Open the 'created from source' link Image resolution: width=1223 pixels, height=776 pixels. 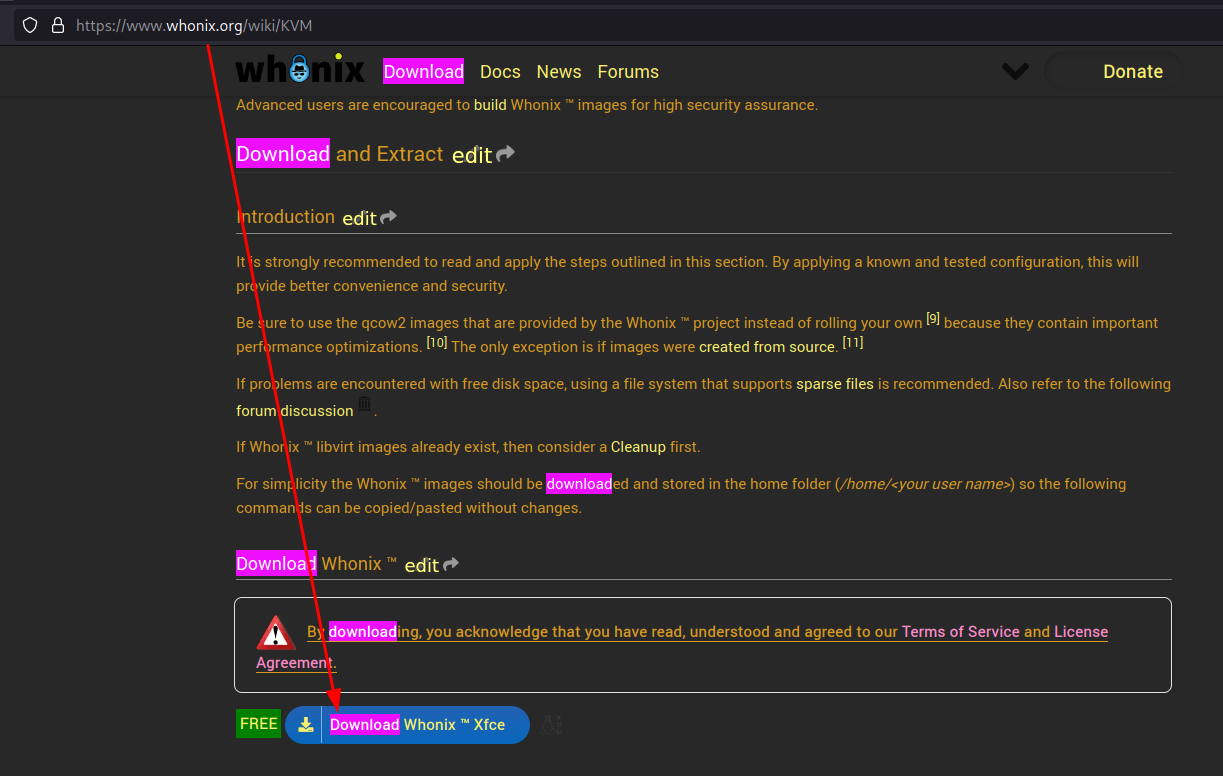tap(767, 347)
